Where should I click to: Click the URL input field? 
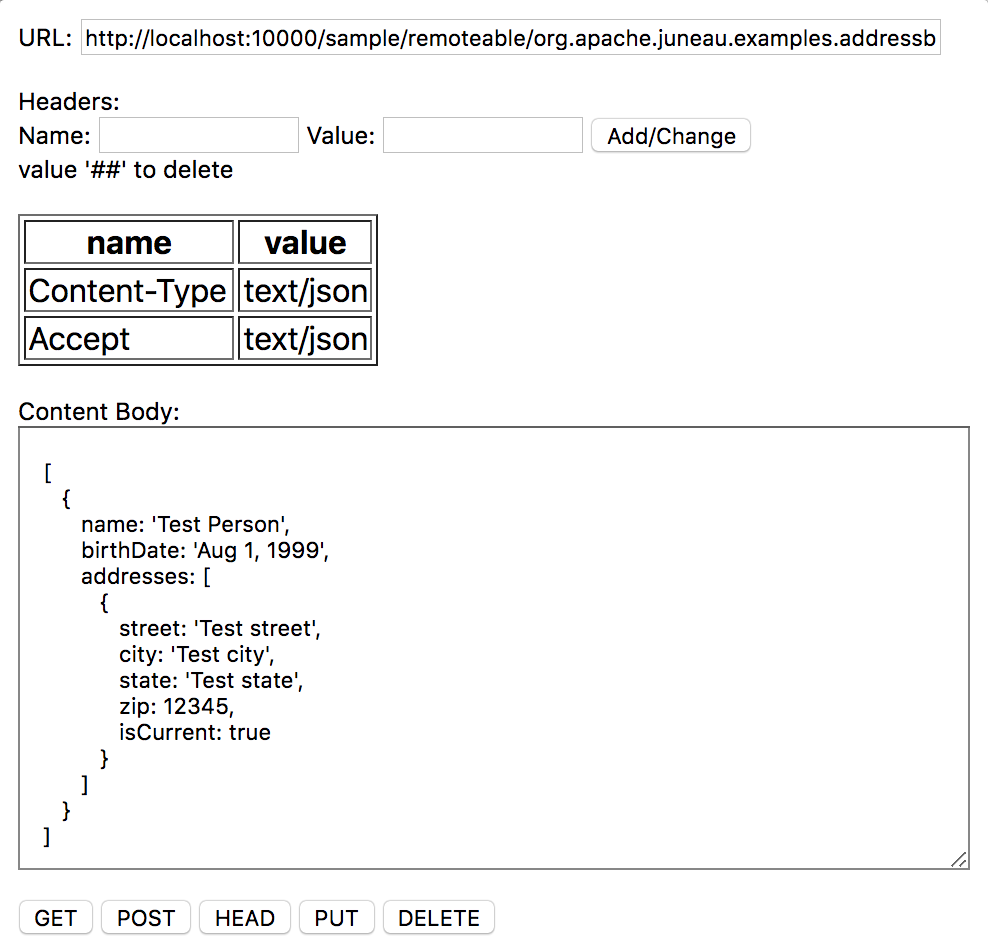[510, 39]
